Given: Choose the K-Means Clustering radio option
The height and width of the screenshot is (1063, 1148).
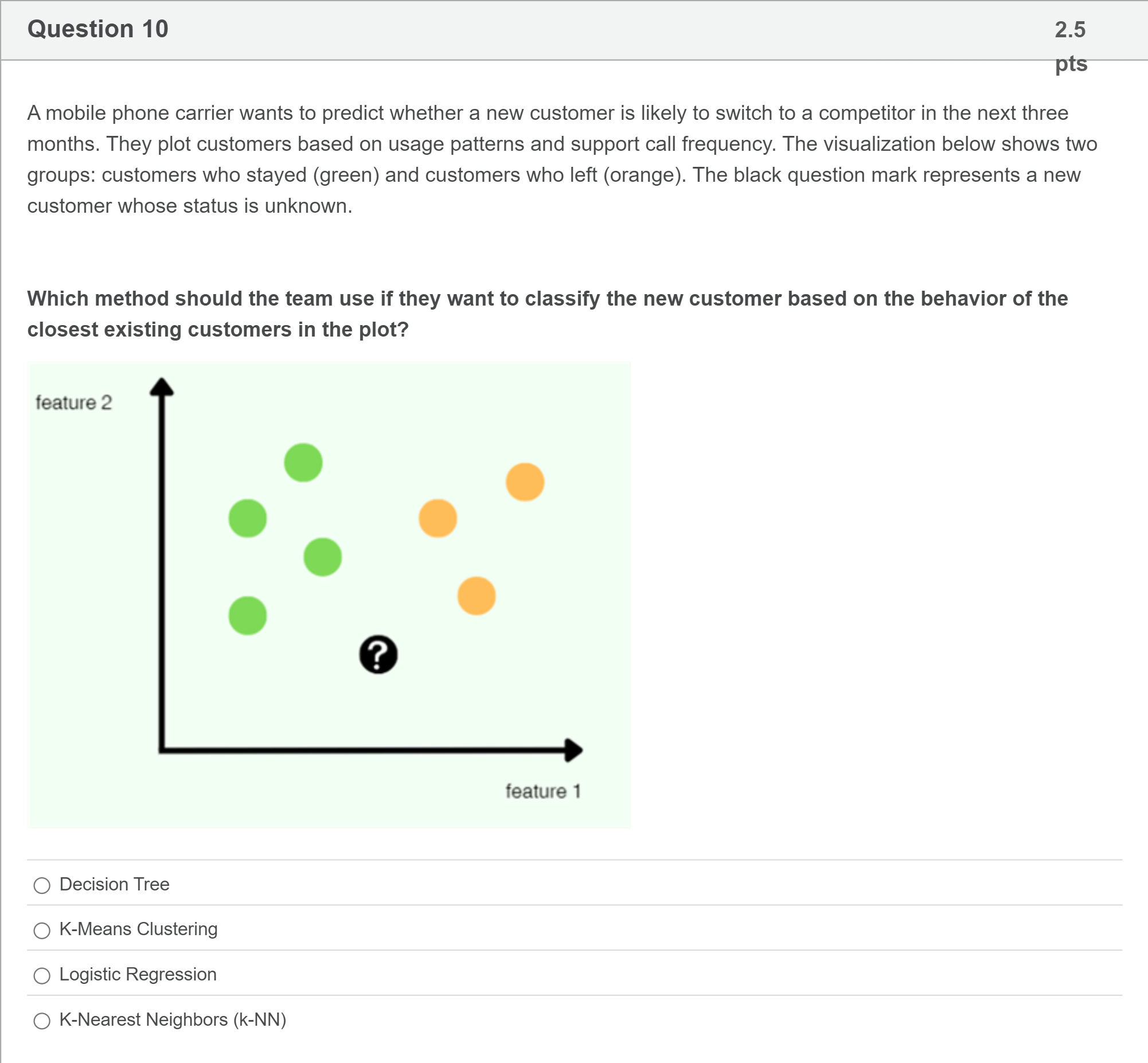Looking at the screenshot, I should coord(42,931).
